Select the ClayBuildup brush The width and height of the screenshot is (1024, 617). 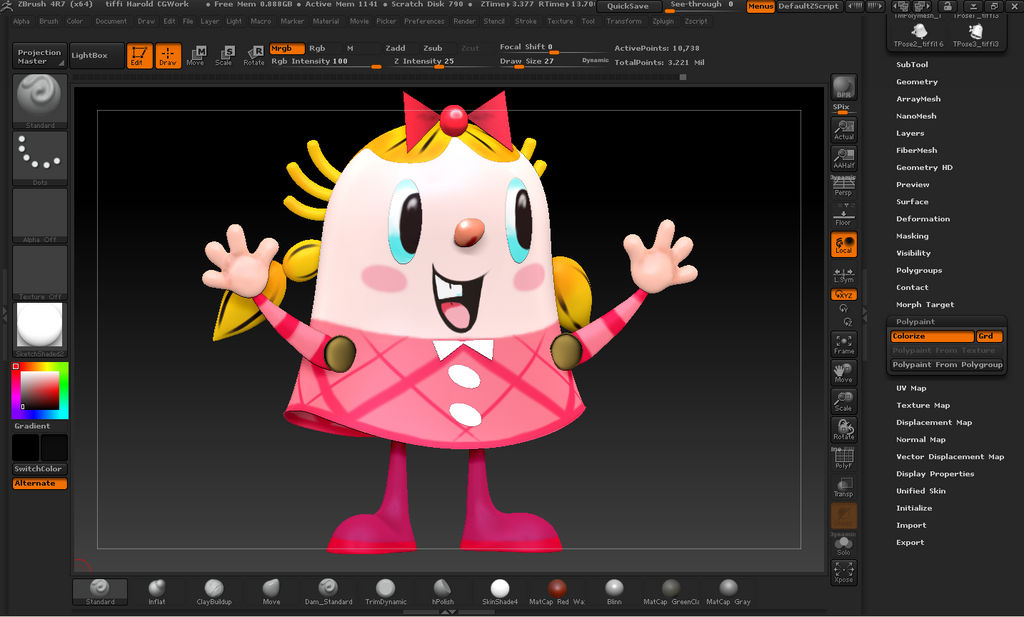[214, 592]
